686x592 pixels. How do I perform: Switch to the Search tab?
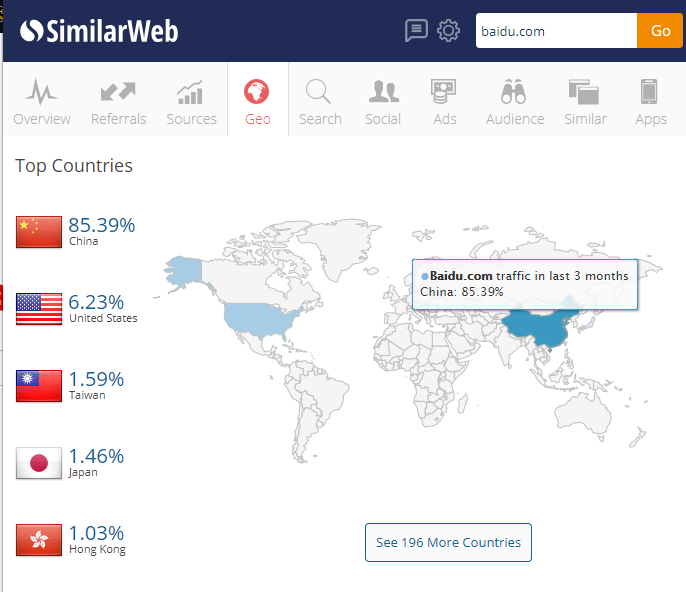(x=320, y=102)
